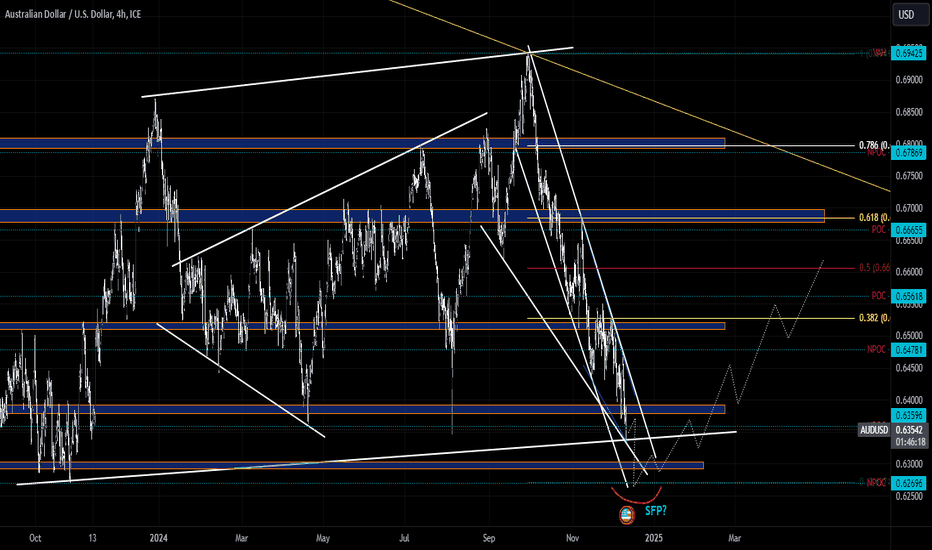Select the 'SFP?' text annotation
This screenshot has height=550, width=932.
[656, 510]
